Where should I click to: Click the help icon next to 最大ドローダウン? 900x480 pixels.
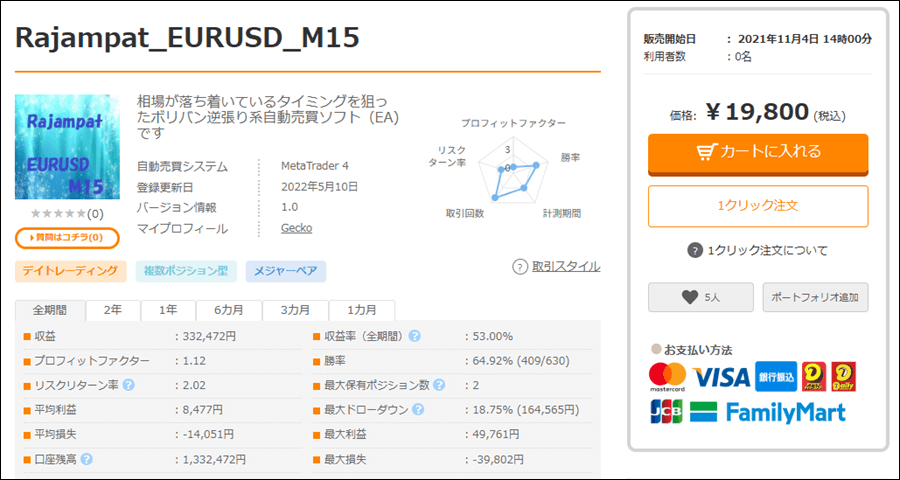[x=418, y=409]
